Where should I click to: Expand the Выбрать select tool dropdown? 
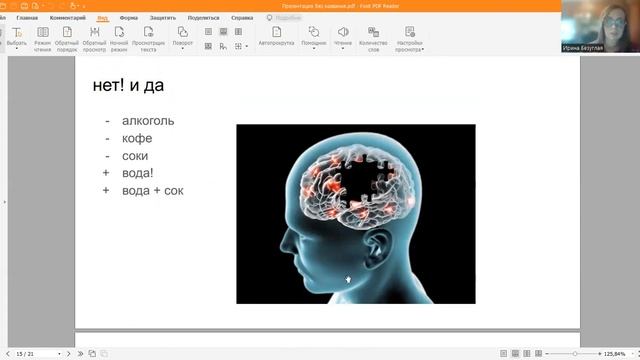[x=17, y=49]
